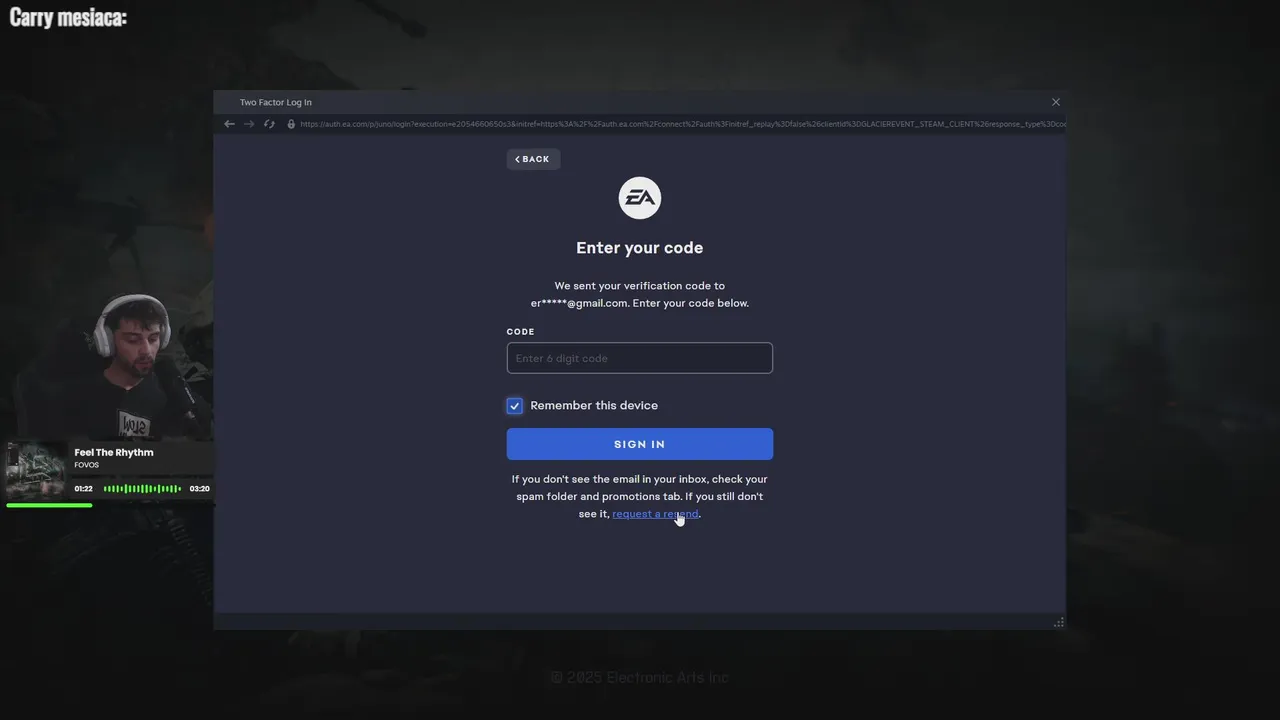The image size is (1280, 720).
Task: Click the 01:22 elapsed time
Action: click(83, 489)
